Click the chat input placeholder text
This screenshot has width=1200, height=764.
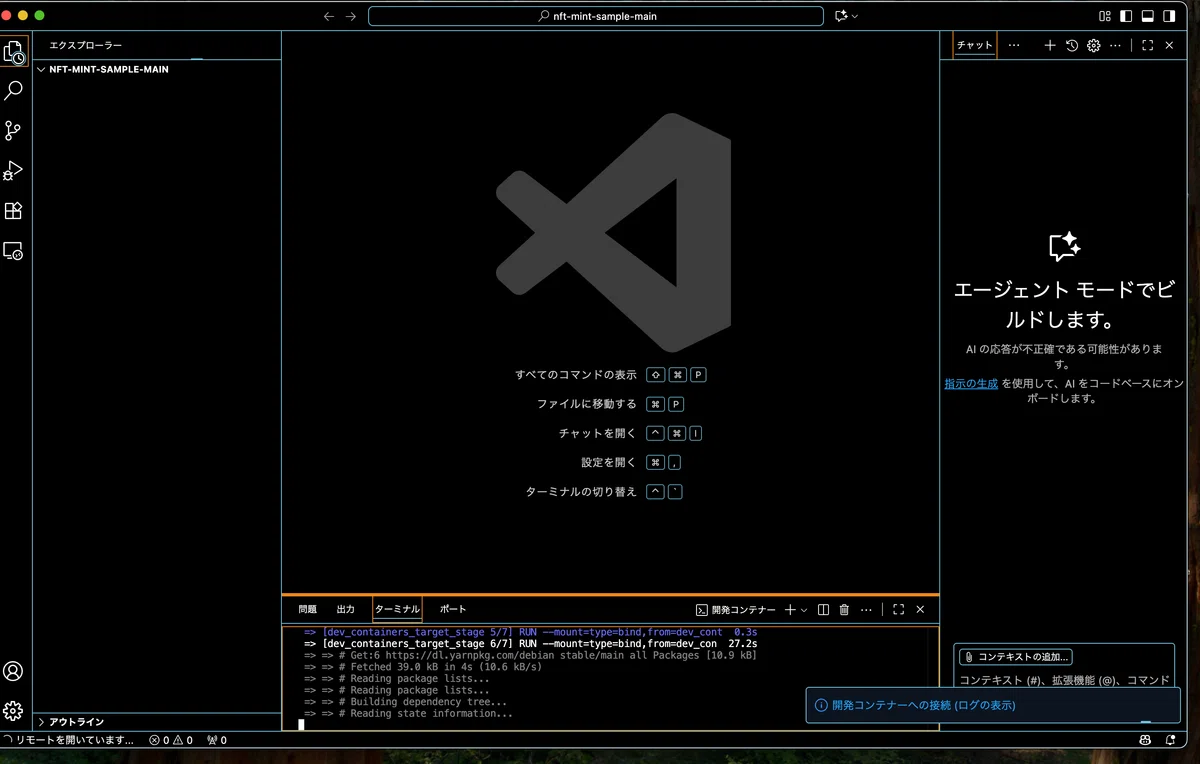1064,680
